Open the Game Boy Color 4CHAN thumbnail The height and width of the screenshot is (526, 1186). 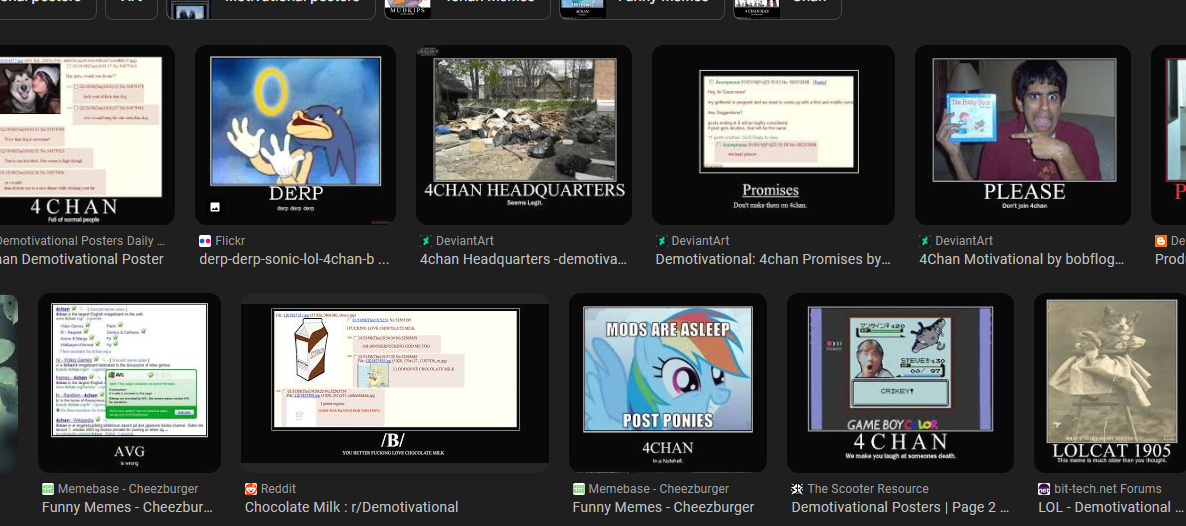click(x=900, y=383)
